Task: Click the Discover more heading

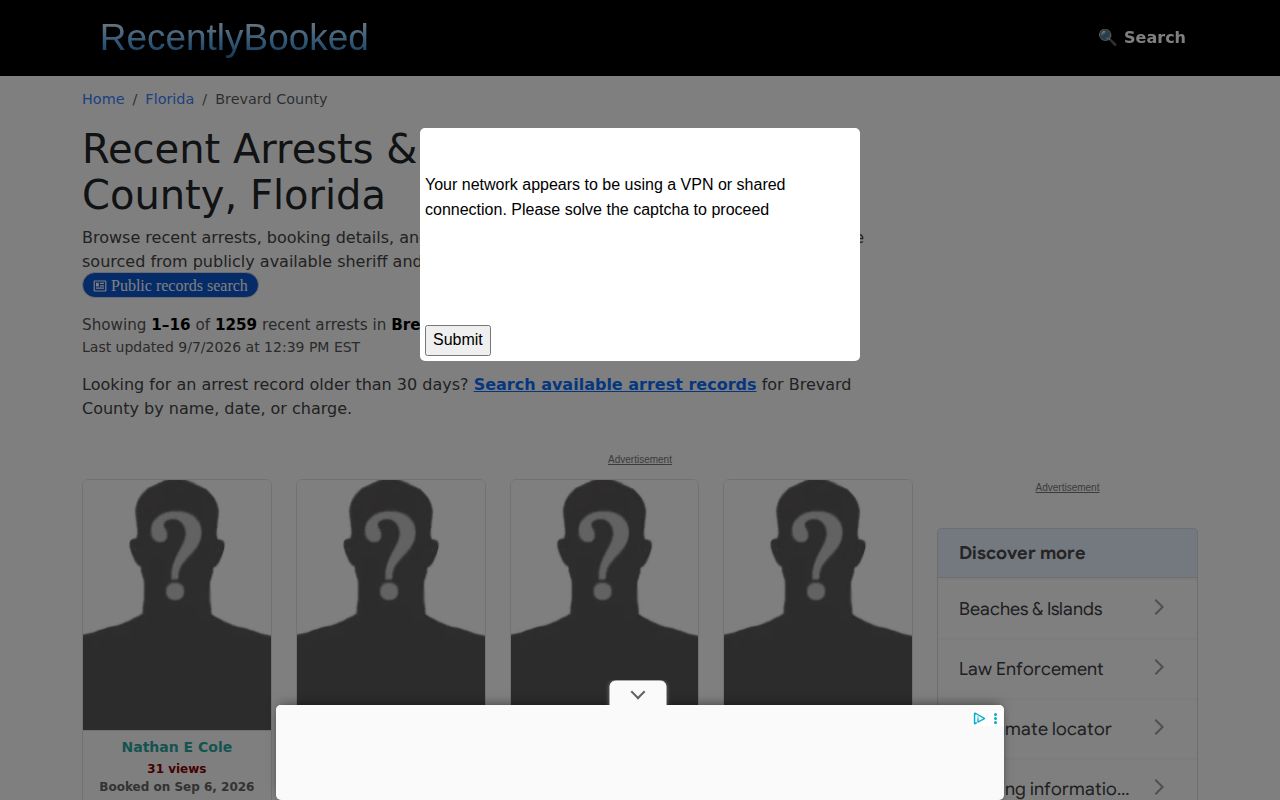Action: (1022, 553)
